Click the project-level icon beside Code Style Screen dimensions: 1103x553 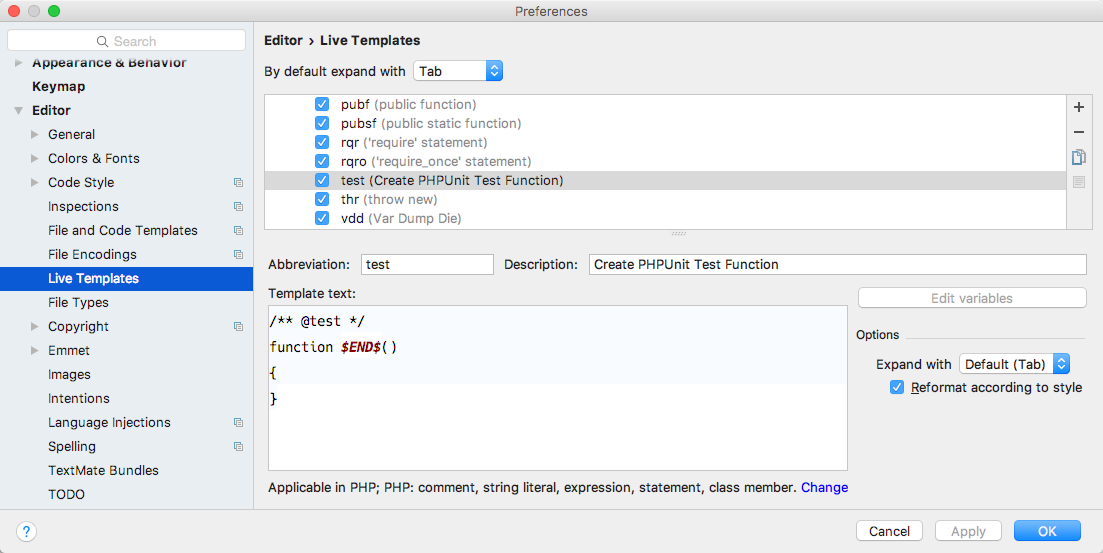click(238, 182)
